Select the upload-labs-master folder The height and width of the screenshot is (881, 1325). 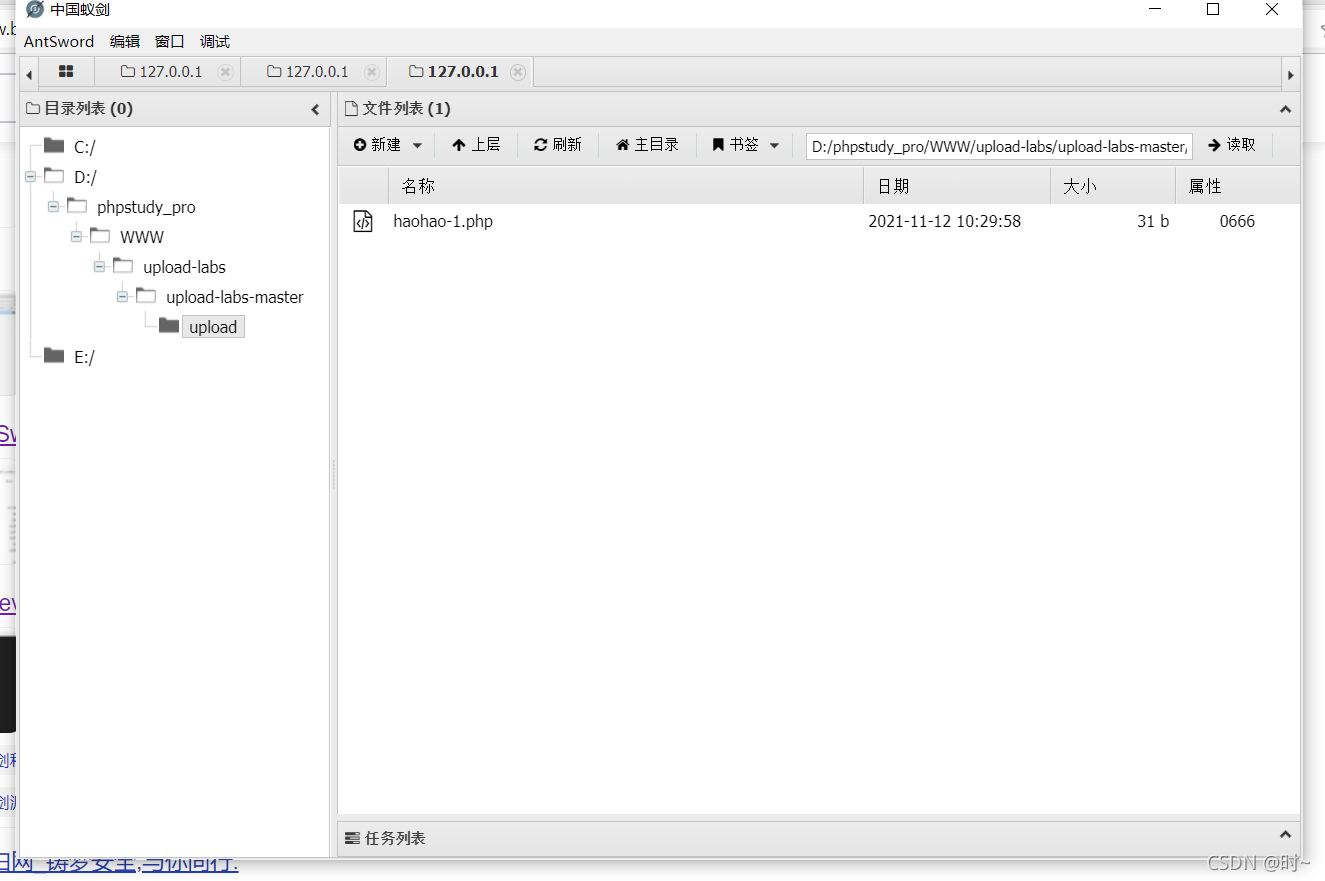point(235,297)
